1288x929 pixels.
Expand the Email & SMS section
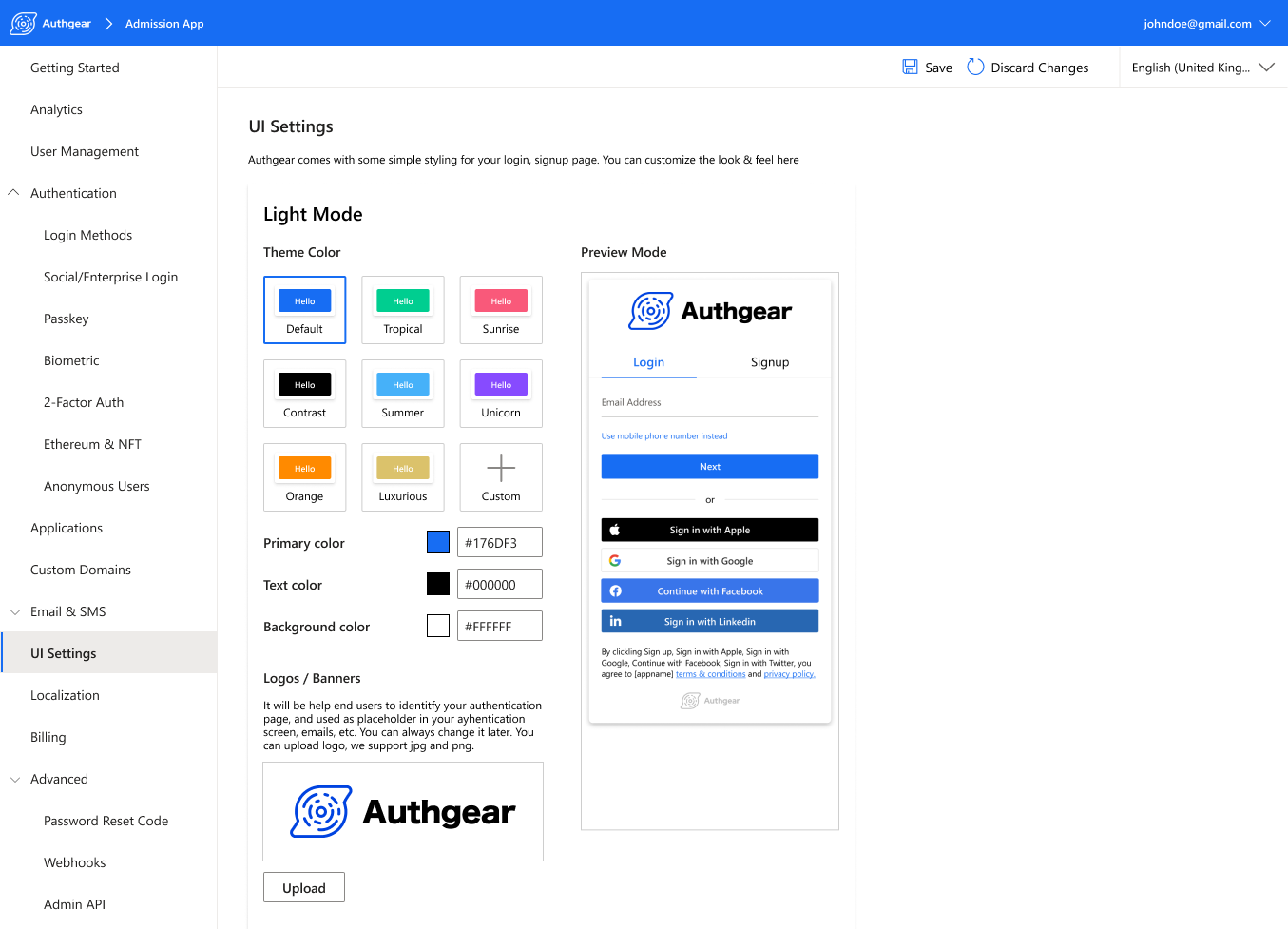coord(14,611)
